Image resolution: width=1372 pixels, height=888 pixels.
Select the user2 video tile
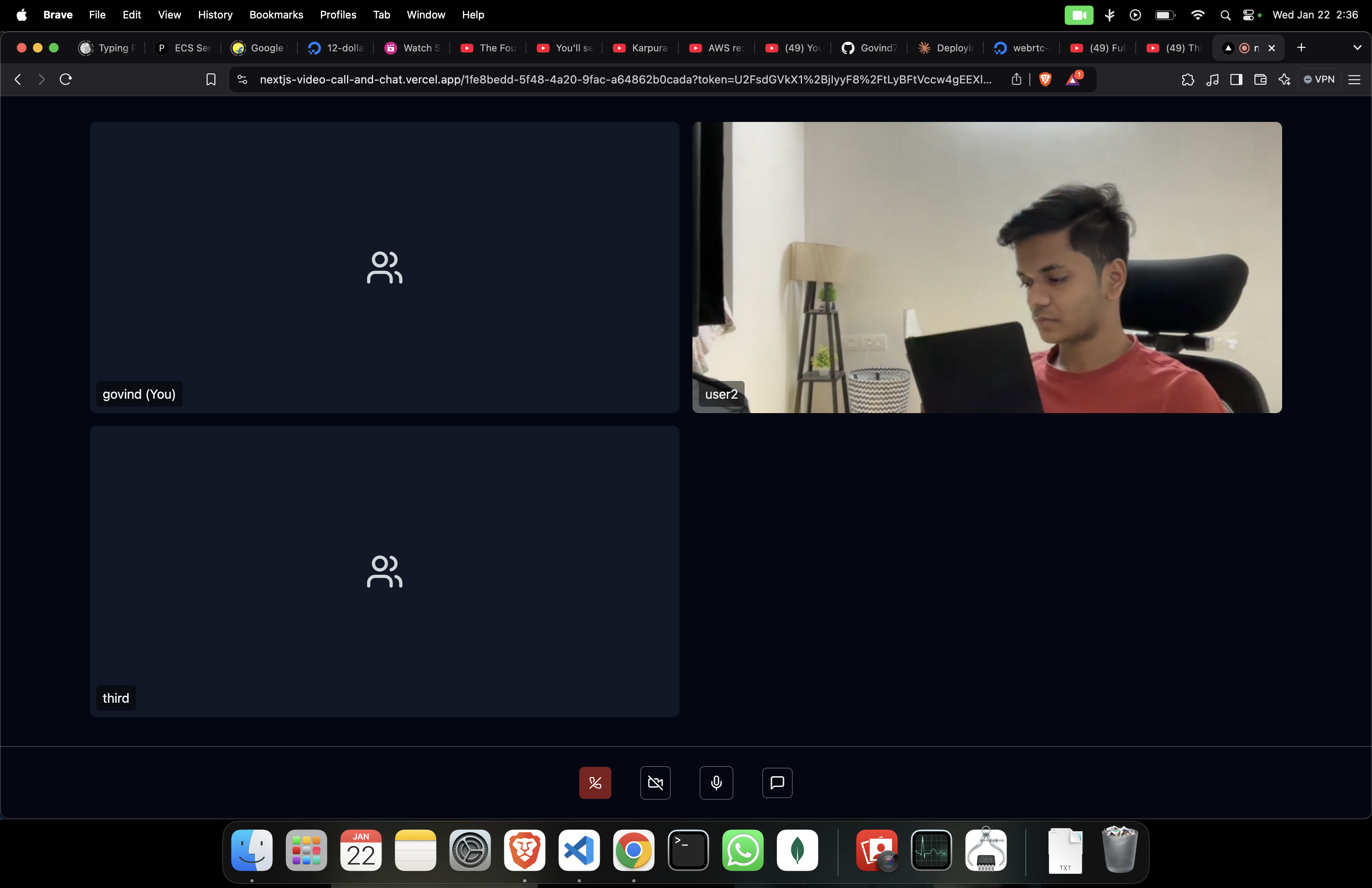click(987, 267)
